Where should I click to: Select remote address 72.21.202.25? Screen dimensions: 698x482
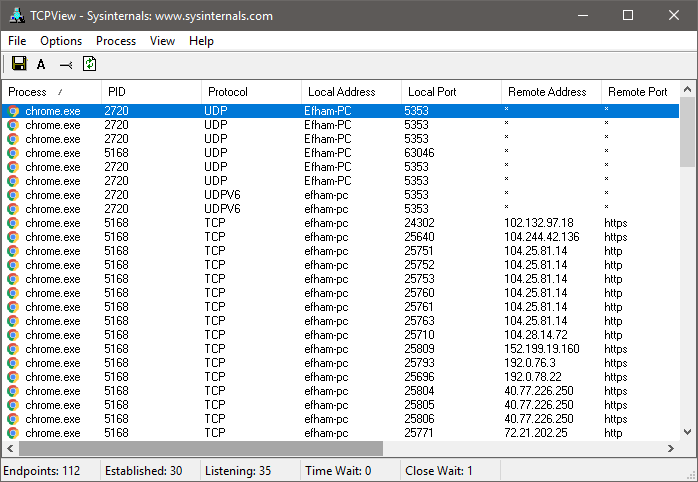coord(536,433)
